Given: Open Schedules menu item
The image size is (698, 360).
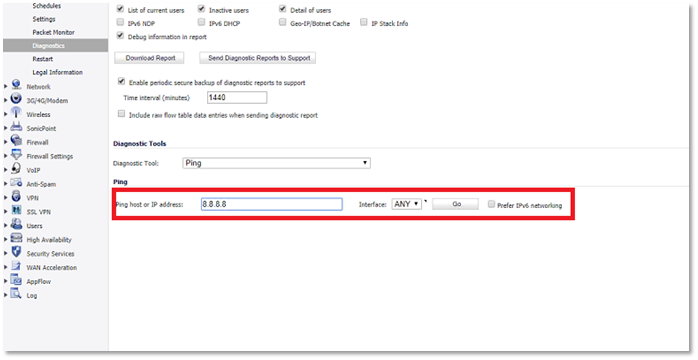Looking at the screenshot, I should coord(47,6).
